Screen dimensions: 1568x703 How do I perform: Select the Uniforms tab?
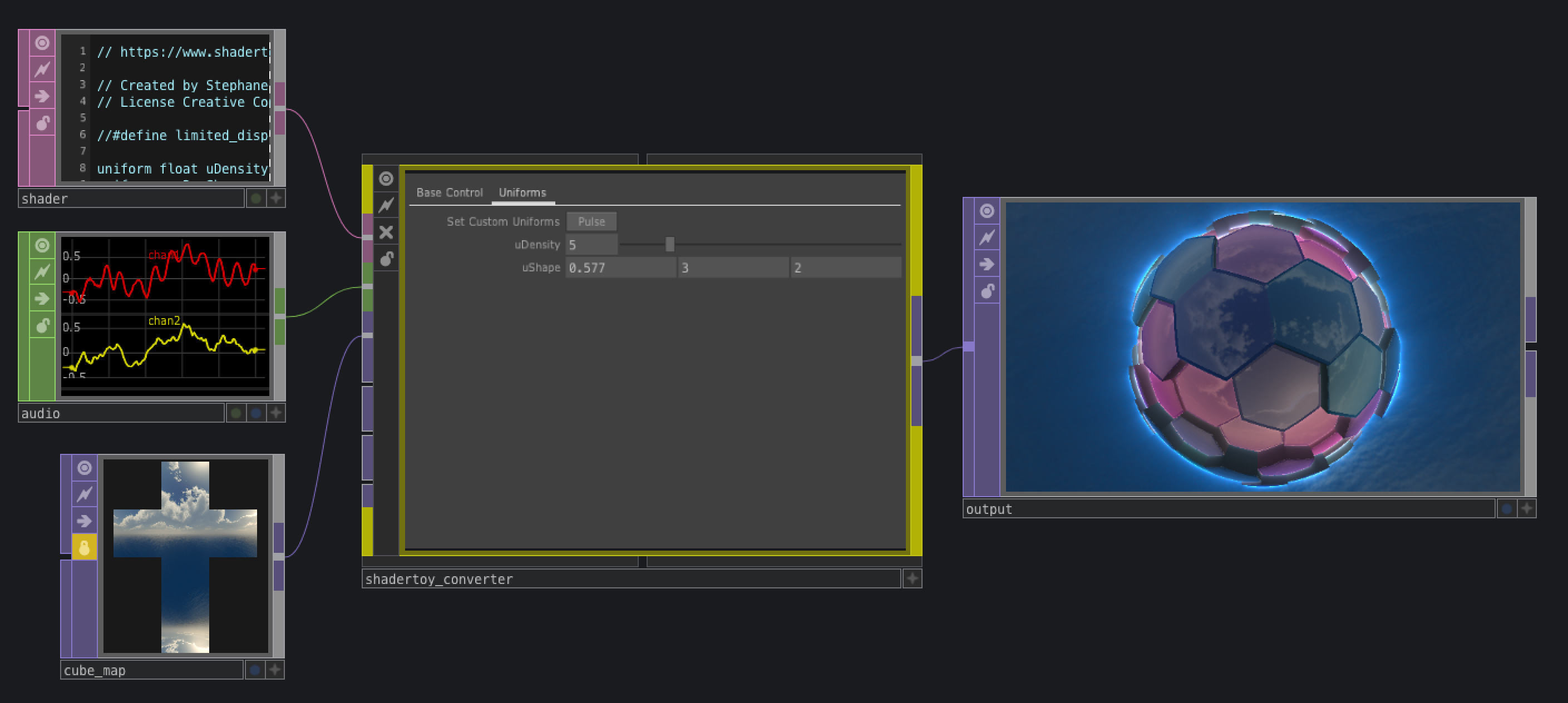point(522,193)
